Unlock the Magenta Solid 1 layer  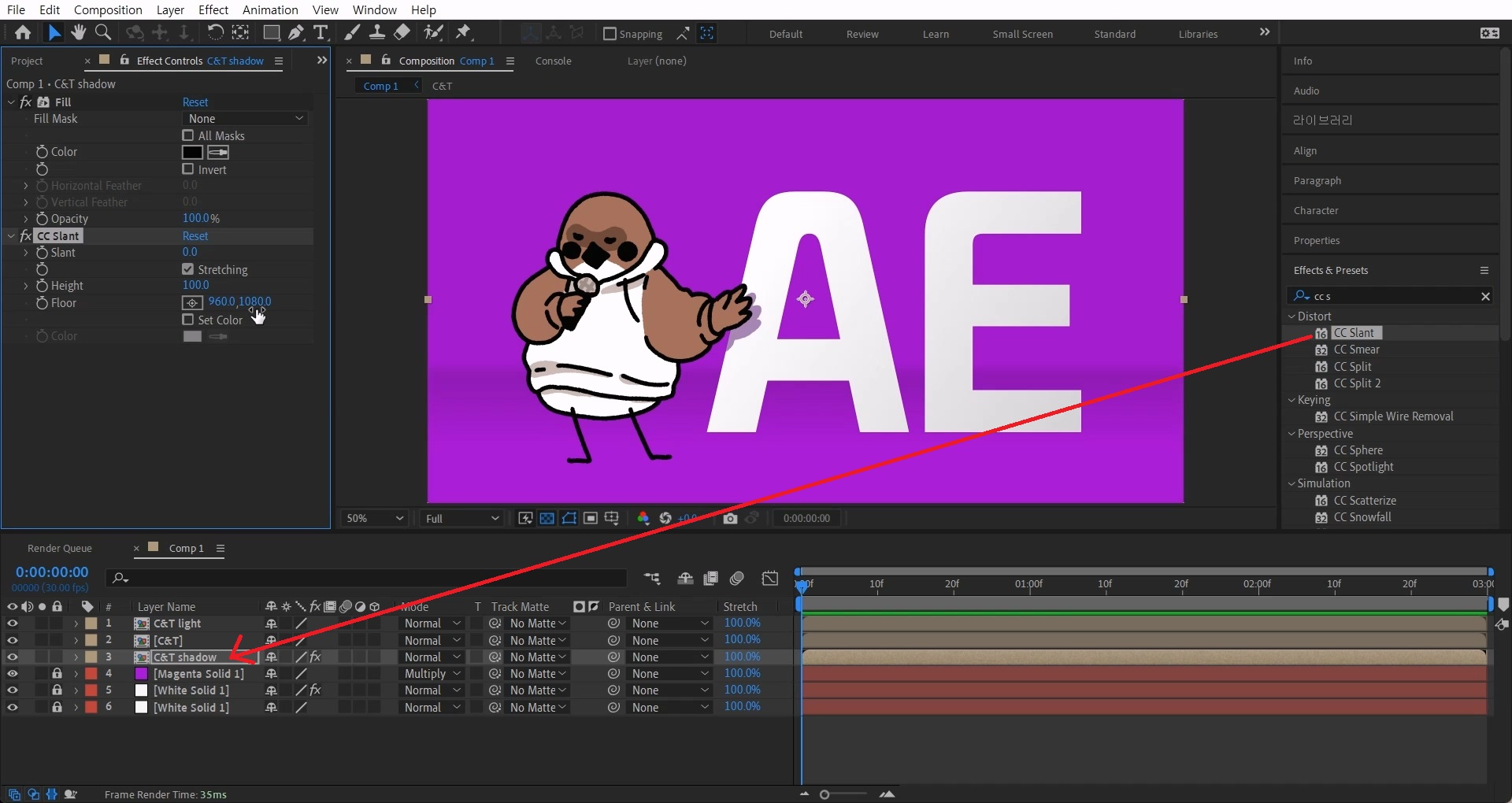click(x=57, y=674)
